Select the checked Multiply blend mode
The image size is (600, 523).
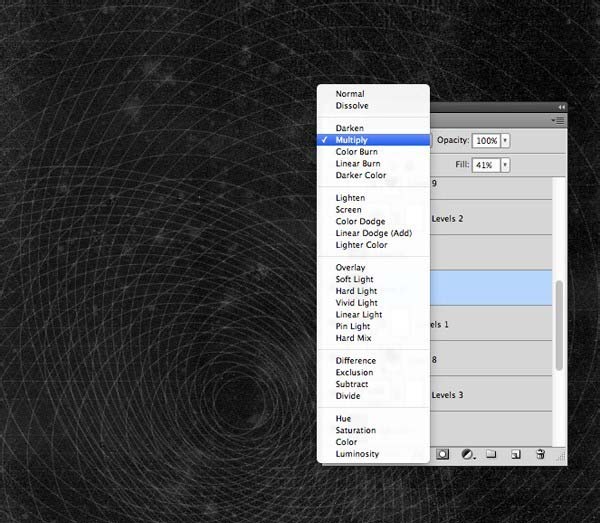point(373,140)
